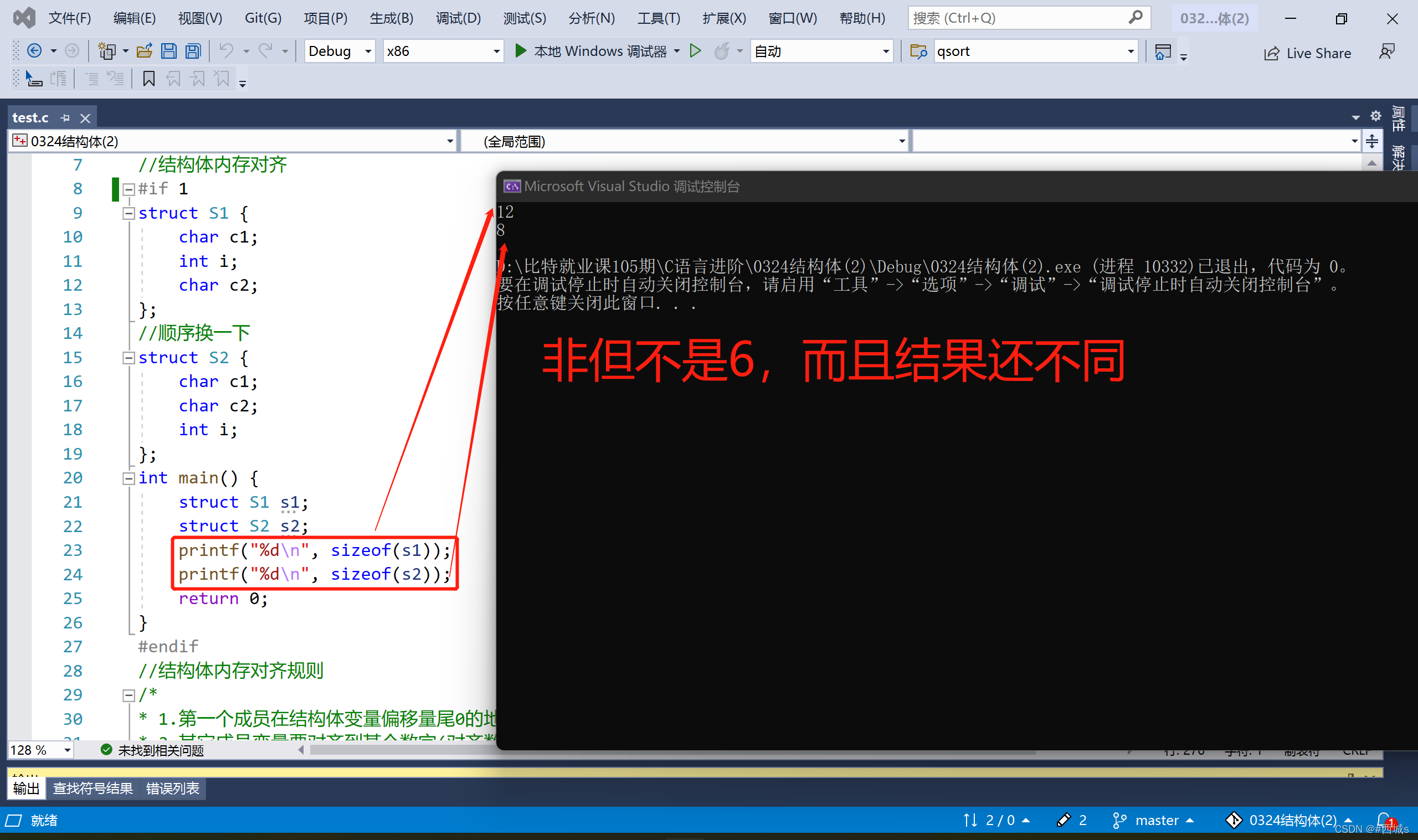Click the 搜索 (Ctrl+Q) search box
Viewport: 1418px width, 840px height.
pyautogui.click(x=1029, y=18)
